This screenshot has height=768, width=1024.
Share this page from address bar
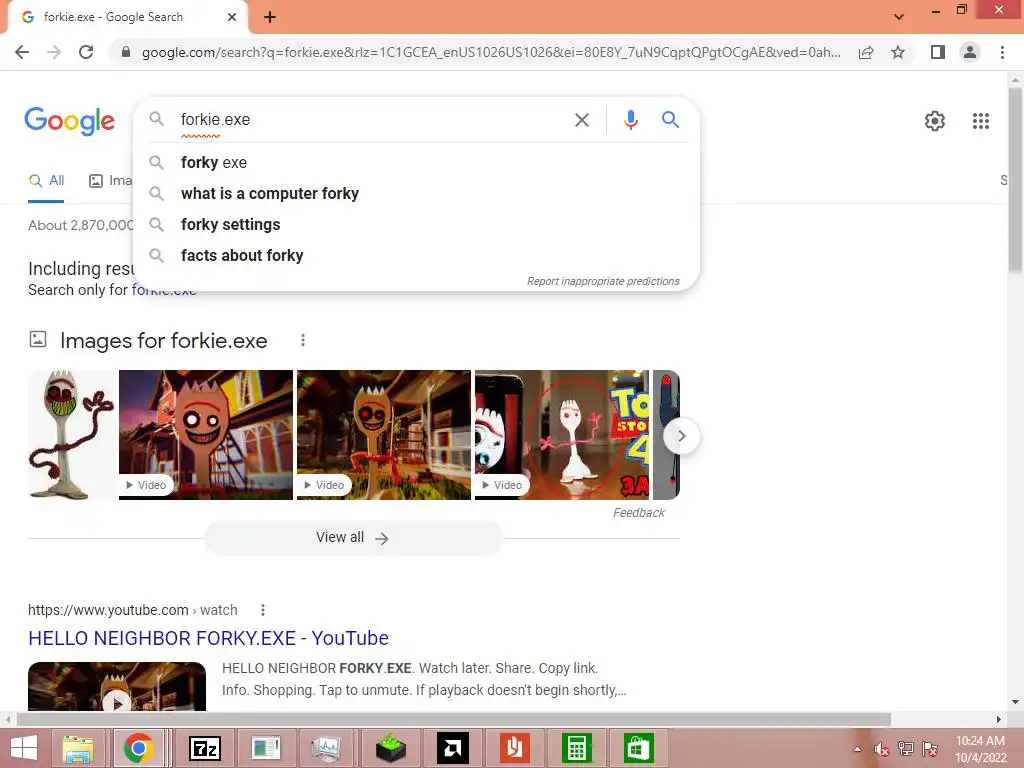click(866, 52)
